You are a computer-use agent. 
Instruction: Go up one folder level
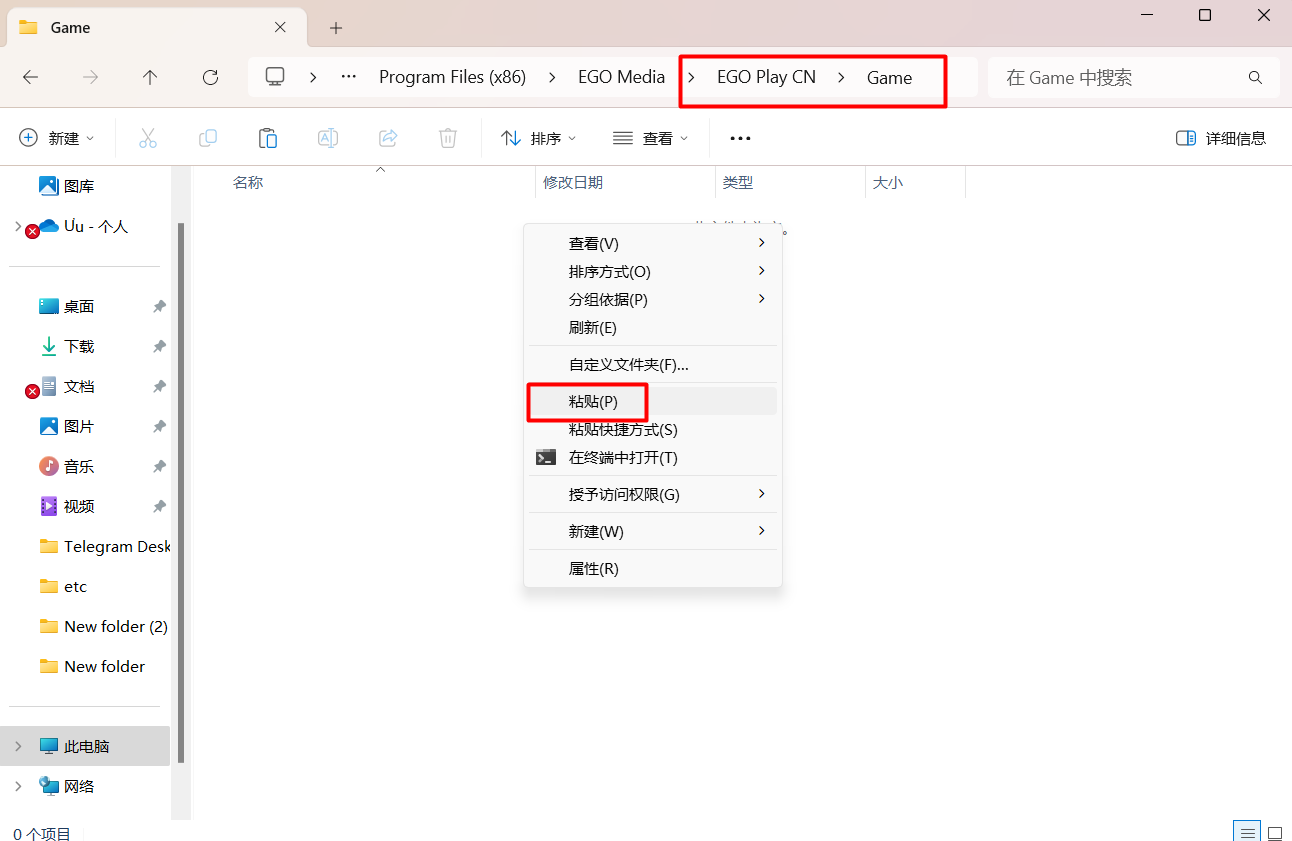(x=150, y=77)
